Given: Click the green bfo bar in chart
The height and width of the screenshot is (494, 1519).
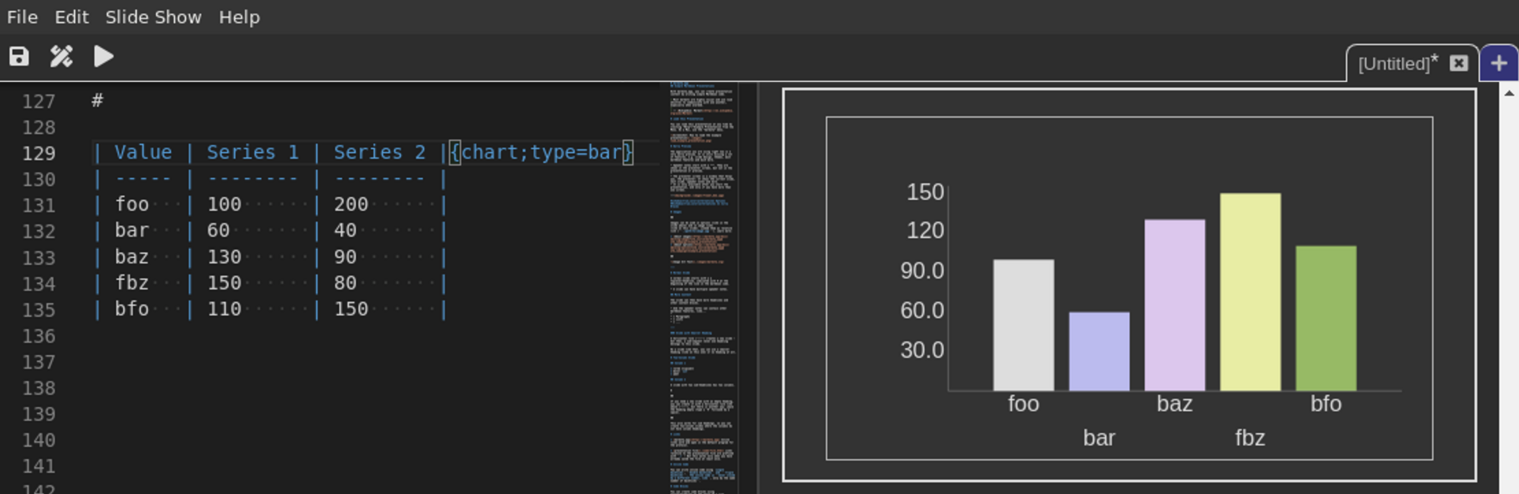Looking at the screenshot, I should click(1326, 318).
